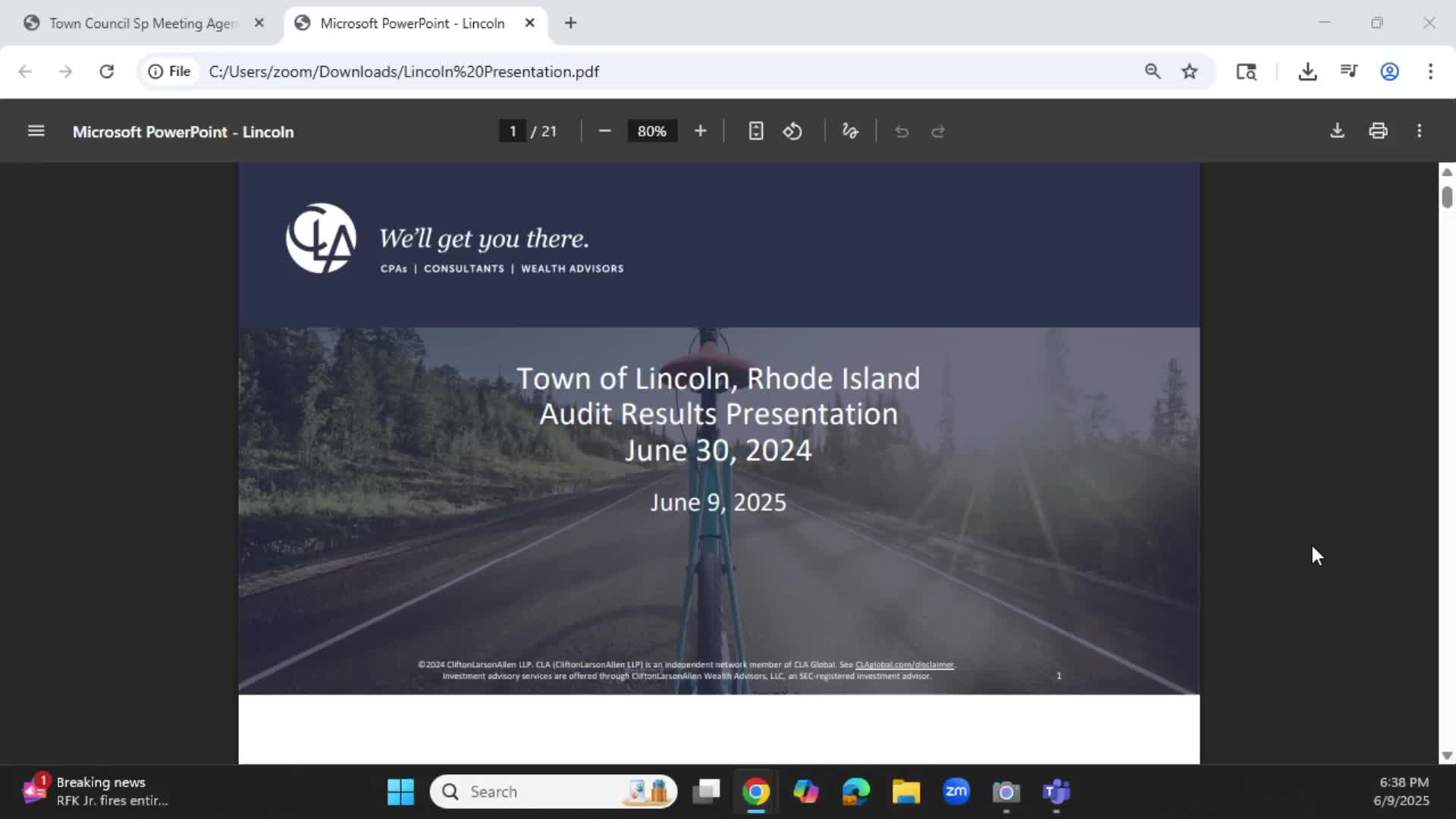Print the PDF document

(1378, 131)
